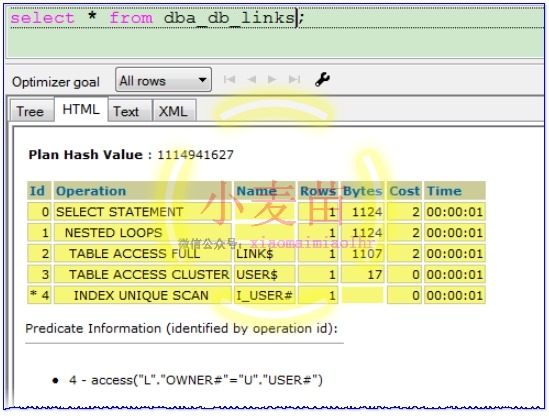Go to first operation arrow icon

[x=229, y=80]
